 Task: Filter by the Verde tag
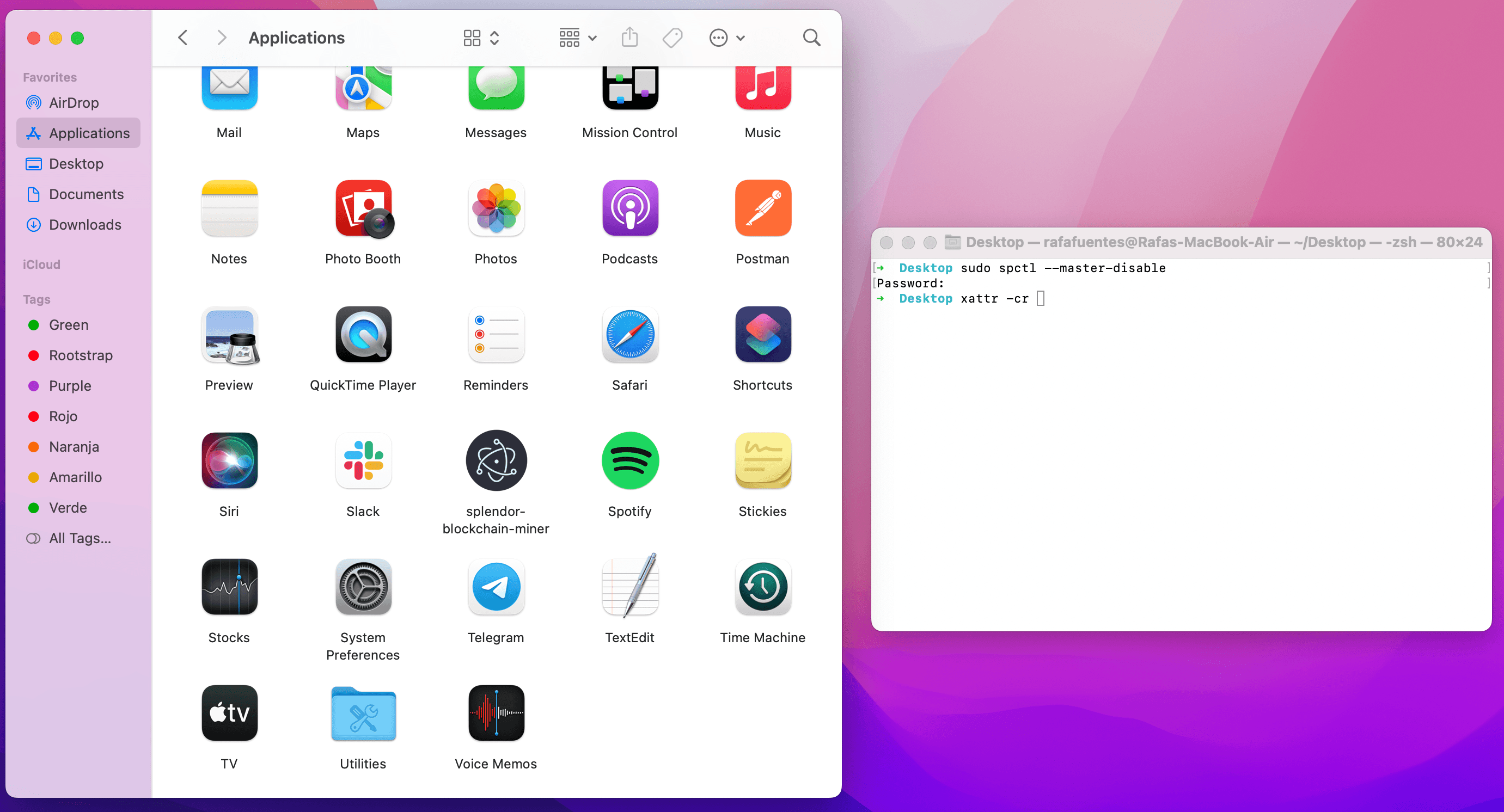[78, 507]
